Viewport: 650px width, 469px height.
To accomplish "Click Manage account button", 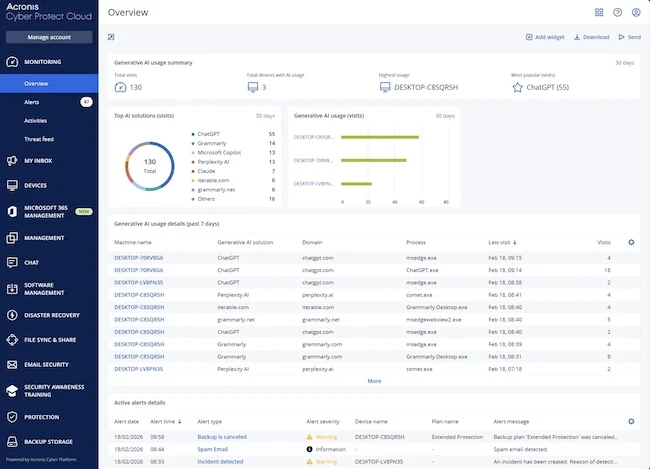I will 49,37.
